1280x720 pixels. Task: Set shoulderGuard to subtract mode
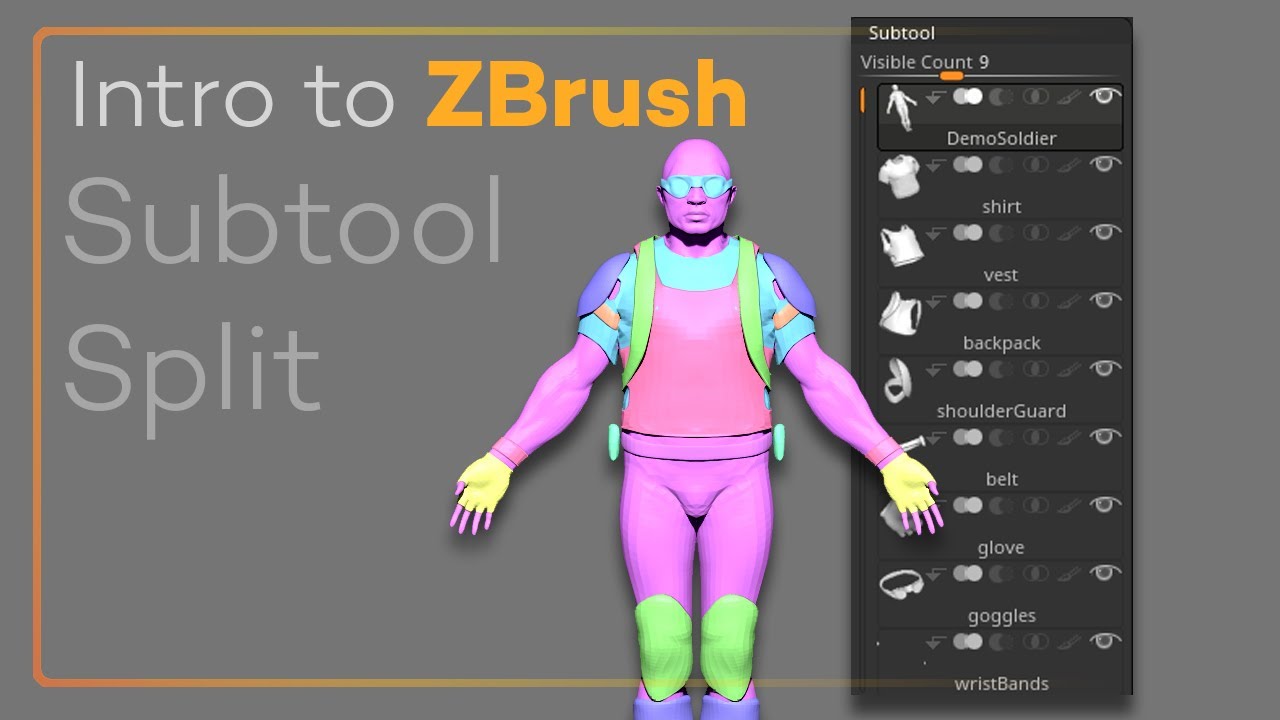tap(1002, 369)
